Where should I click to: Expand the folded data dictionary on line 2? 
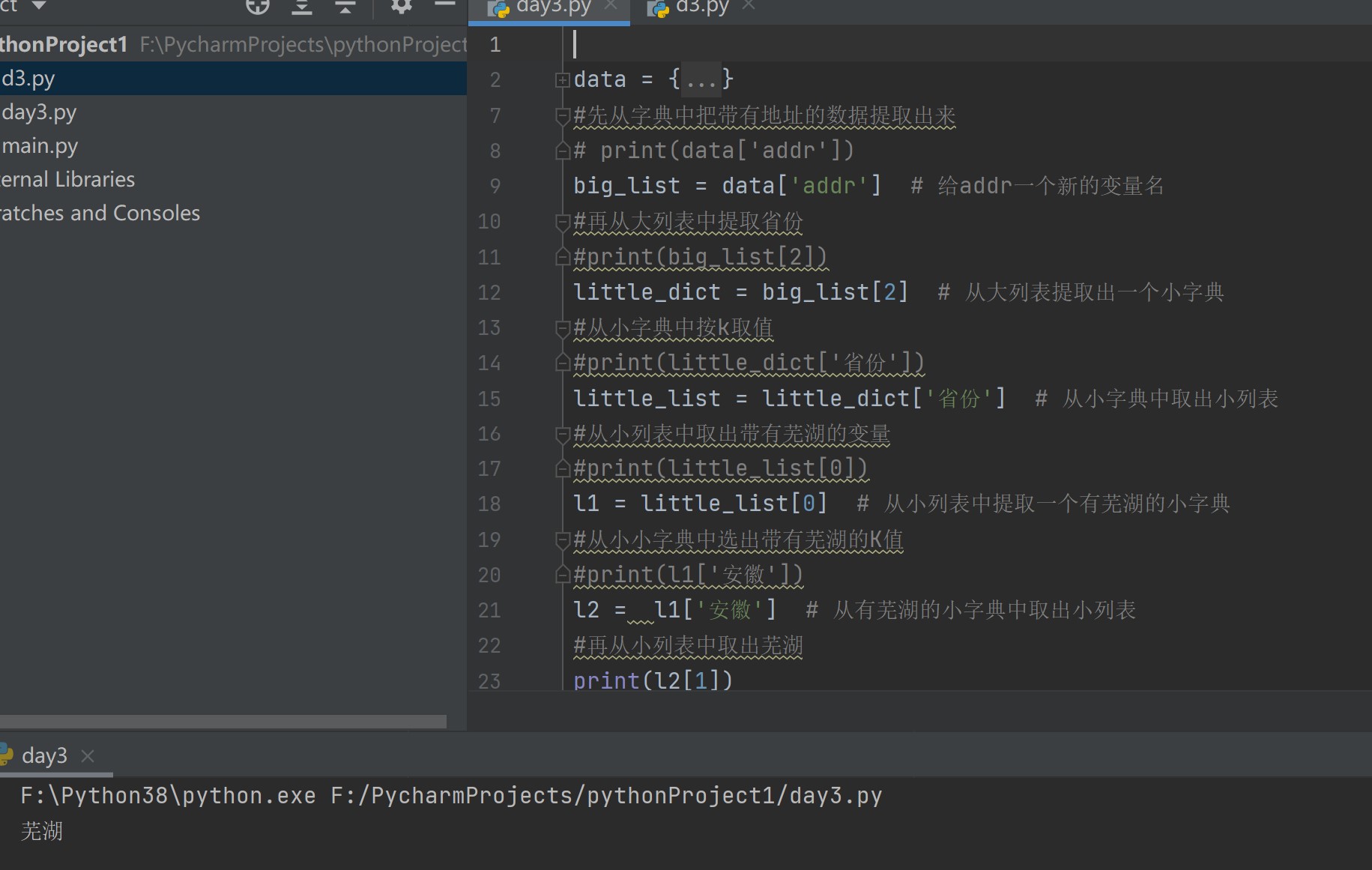(562, 79)
